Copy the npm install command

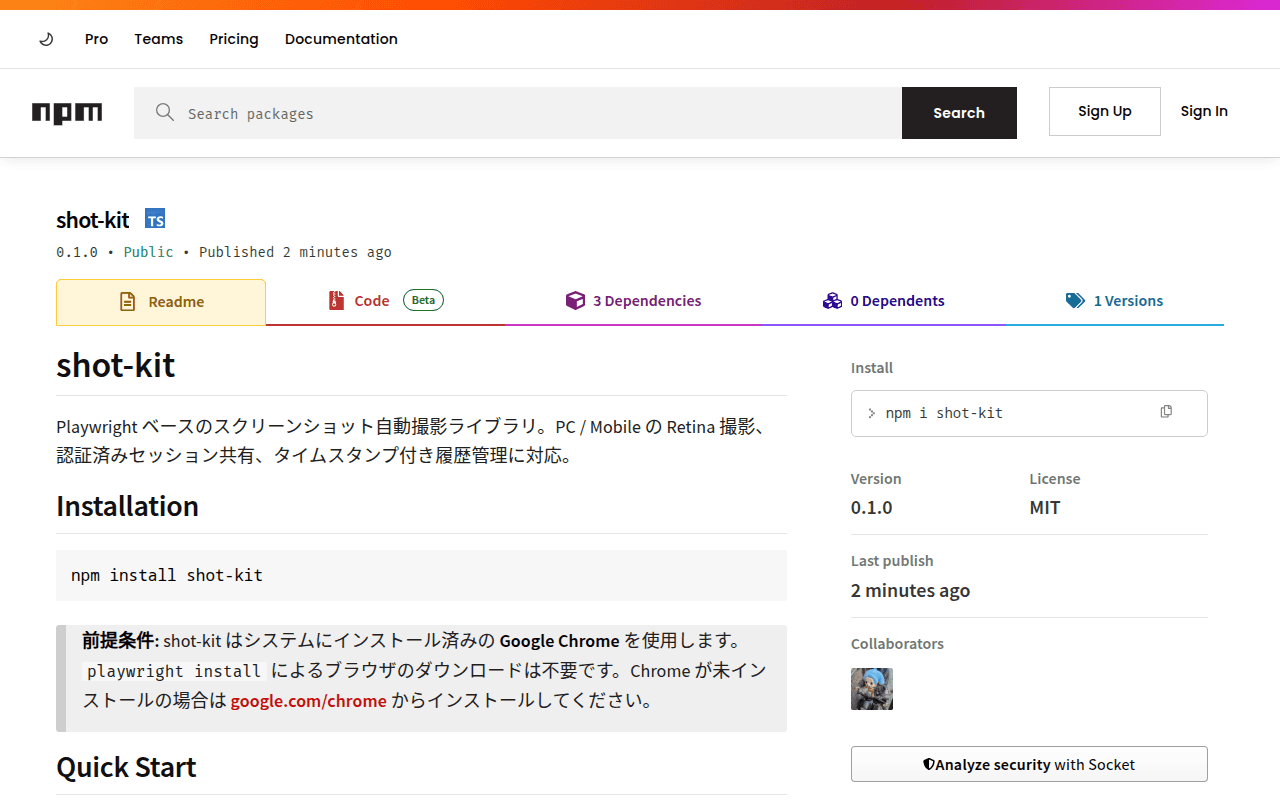1166,412
